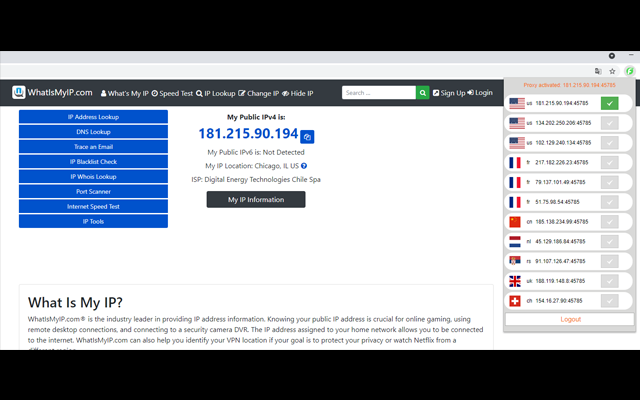Viewport: 640px width, 400px height.
Task: Click the translate page icon in address bar
Action: pos(598,71)
